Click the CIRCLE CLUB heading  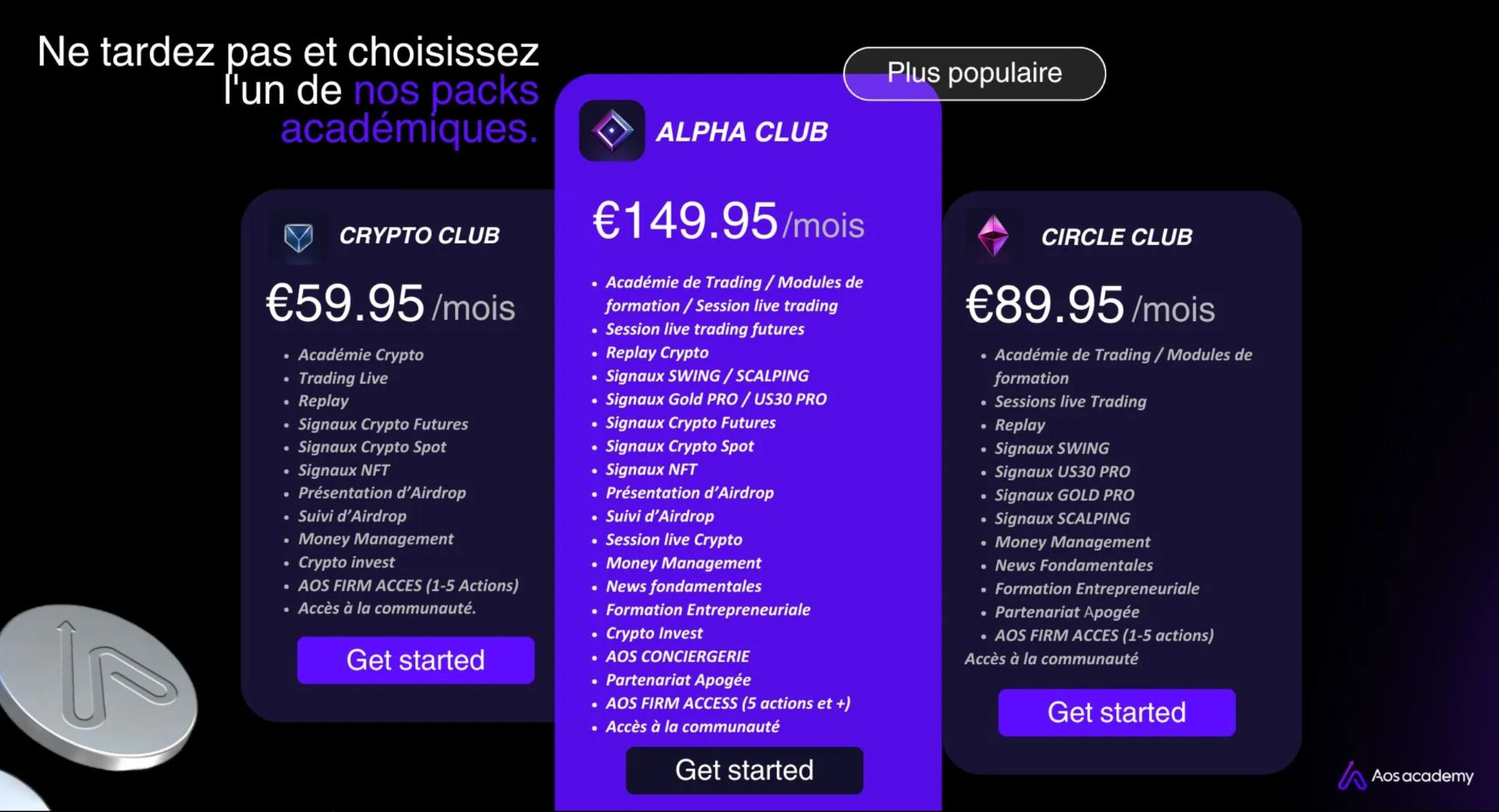pyautogui.click(x=1117, y=237)
